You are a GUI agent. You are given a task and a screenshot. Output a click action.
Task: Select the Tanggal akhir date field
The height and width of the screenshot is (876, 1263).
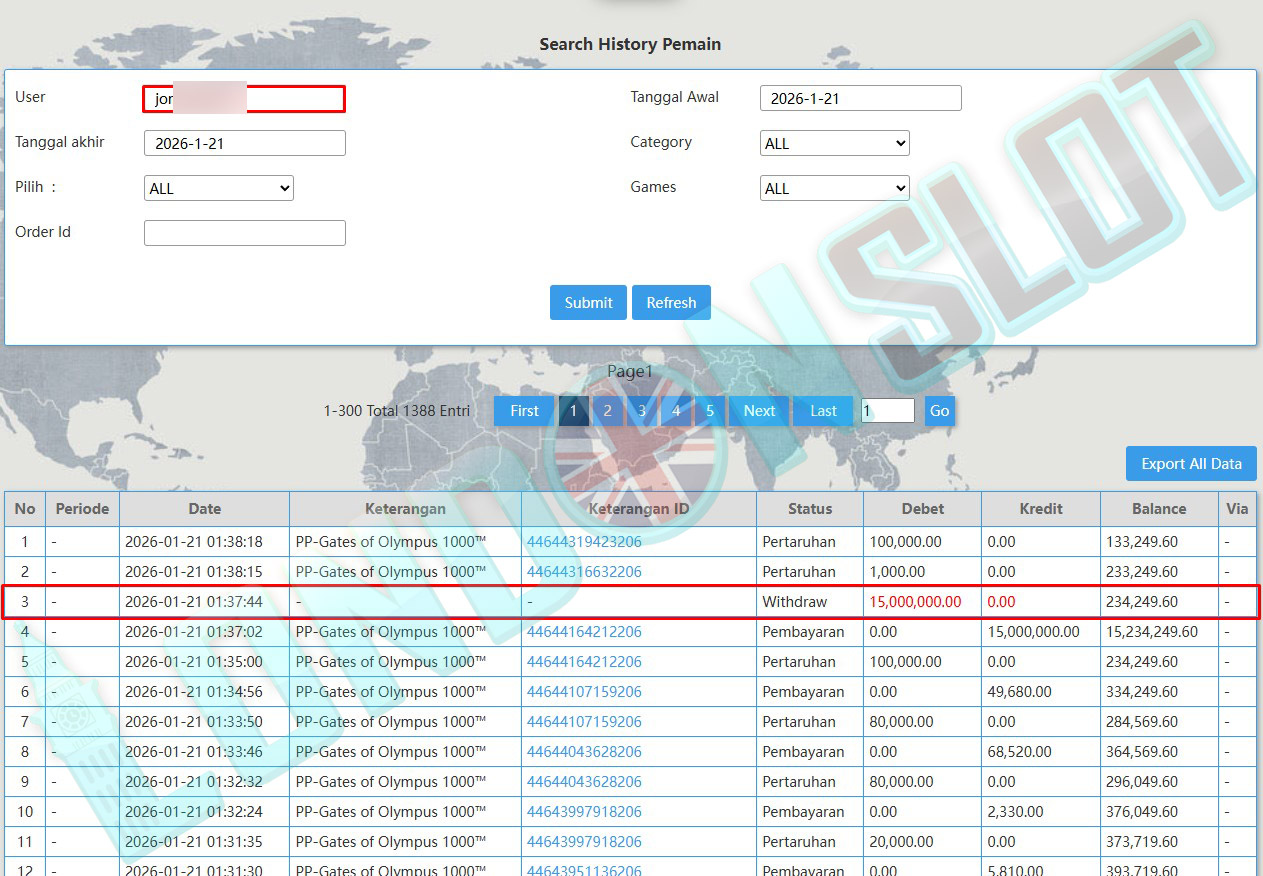(244, 143)
